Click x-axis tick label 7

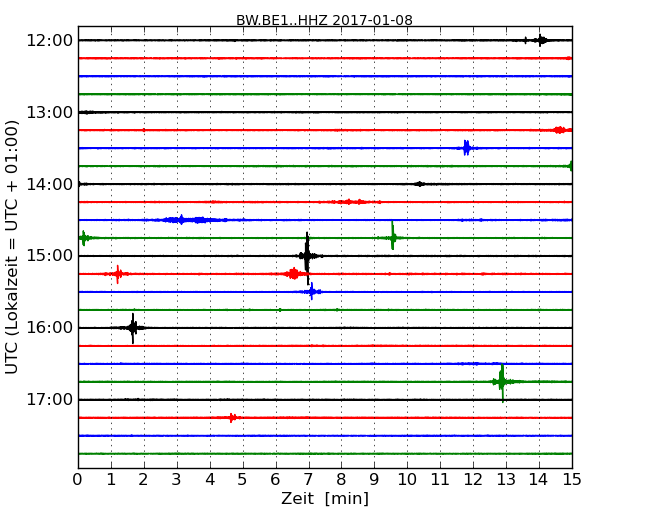[x=308, y=480]
